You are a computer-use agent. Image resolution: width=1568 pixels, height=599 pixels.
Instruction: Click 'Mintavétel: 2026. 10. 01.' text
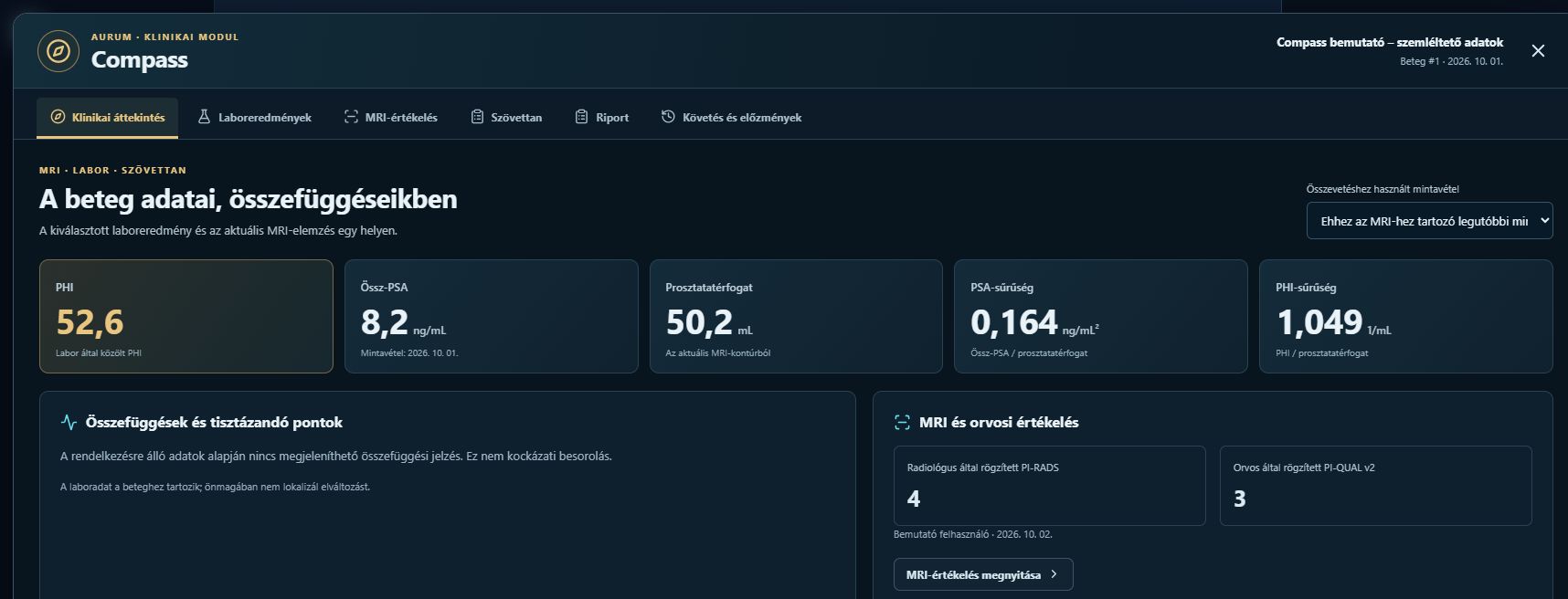(409, 352)
